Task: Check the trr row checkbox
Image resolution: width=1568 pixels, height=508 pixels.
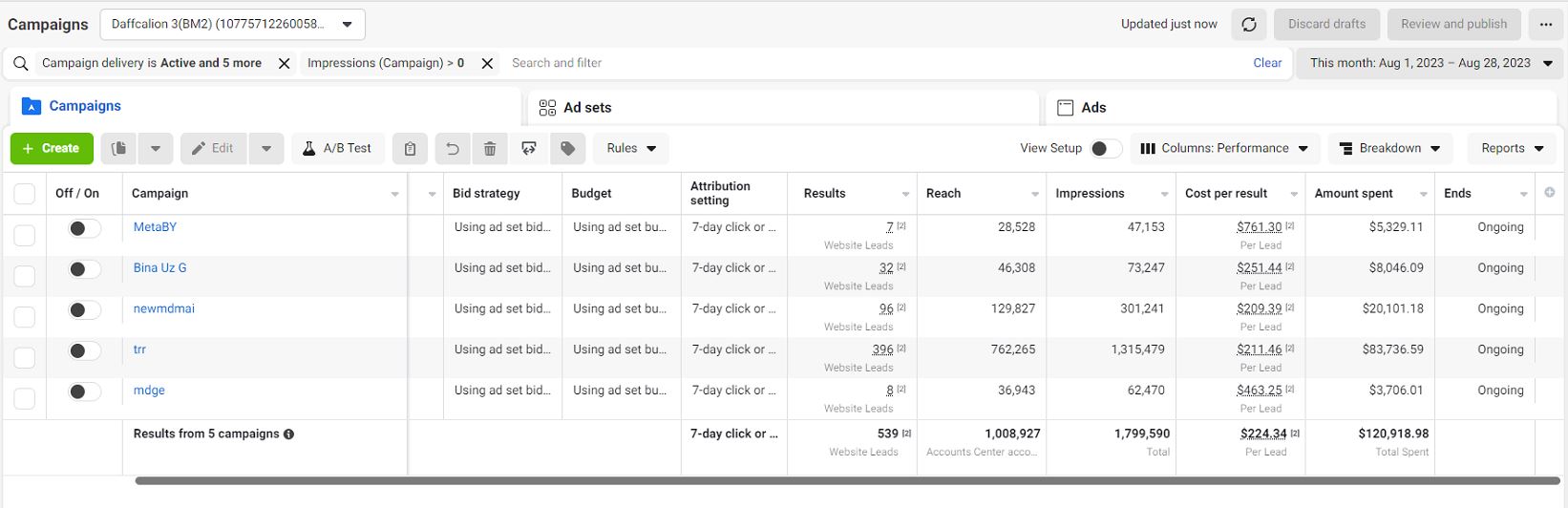Action: [25, 358]
